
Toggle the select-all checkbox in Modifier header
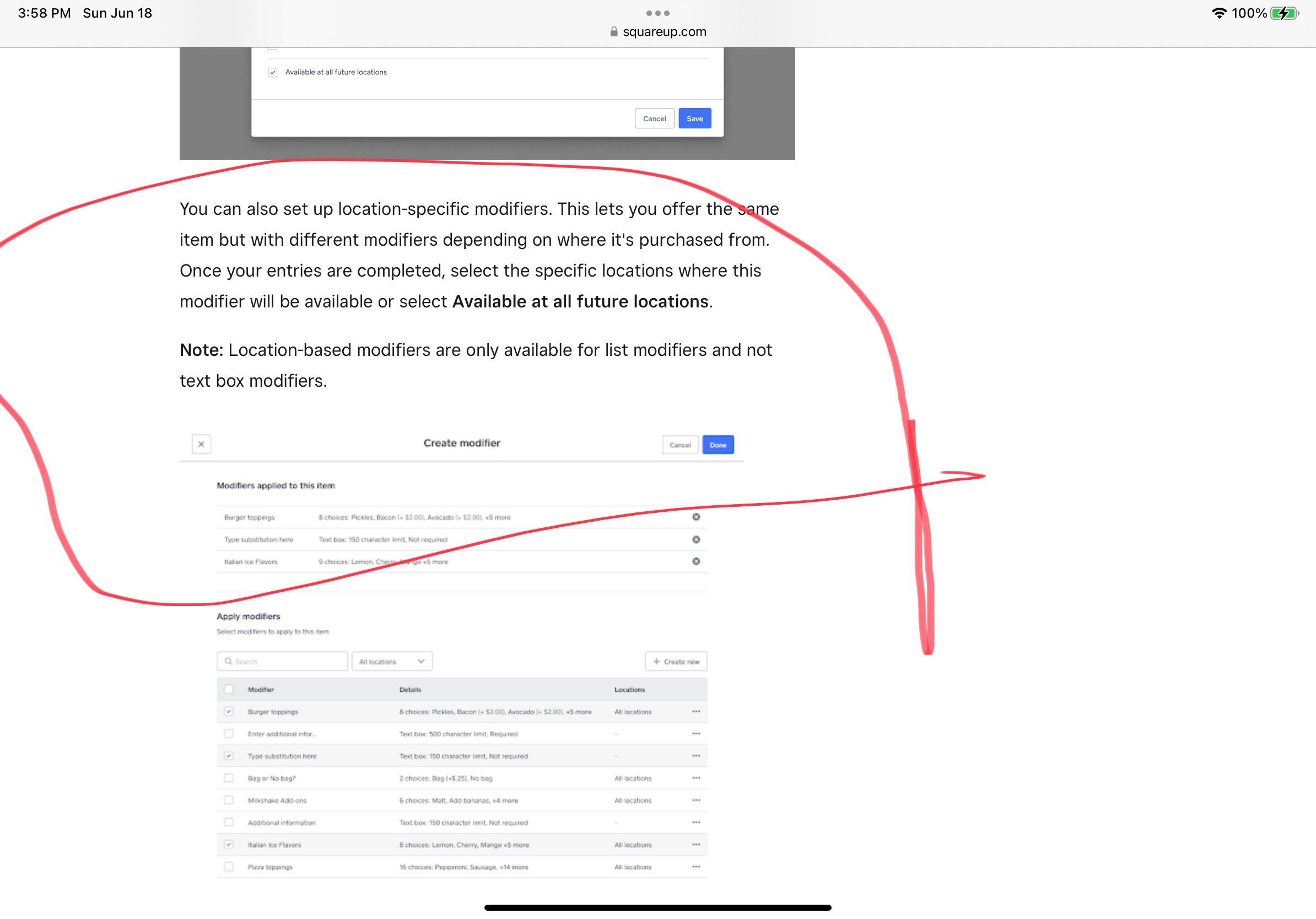pos(229,689)
